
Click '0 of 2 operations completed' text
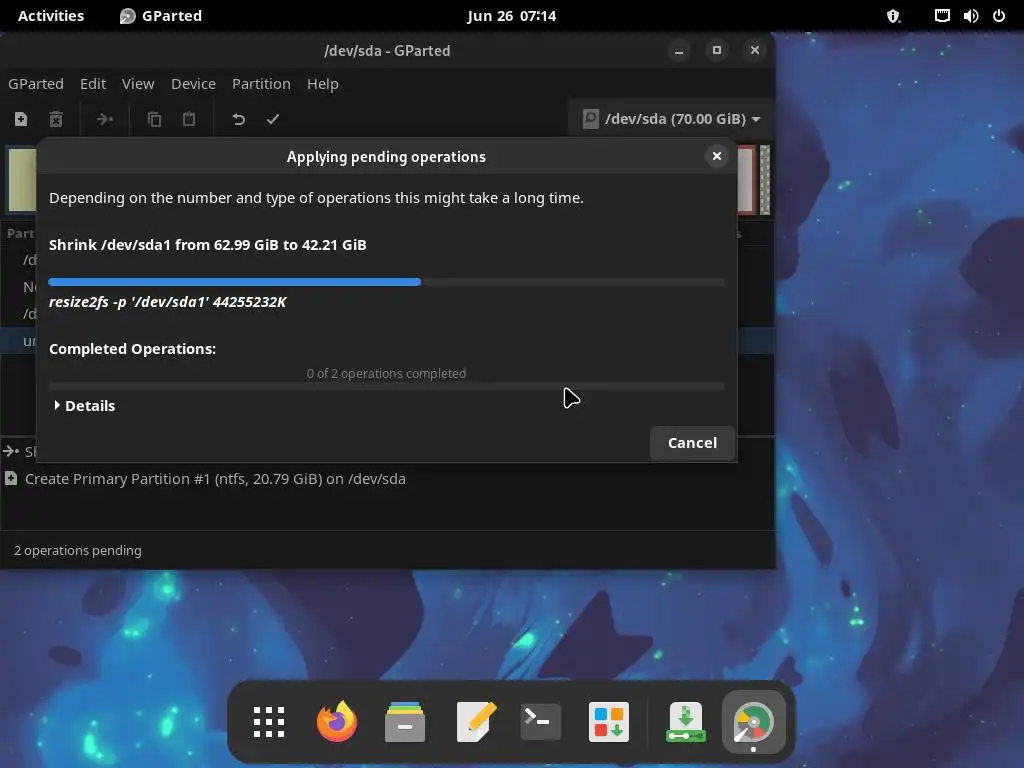pos(386,374)
